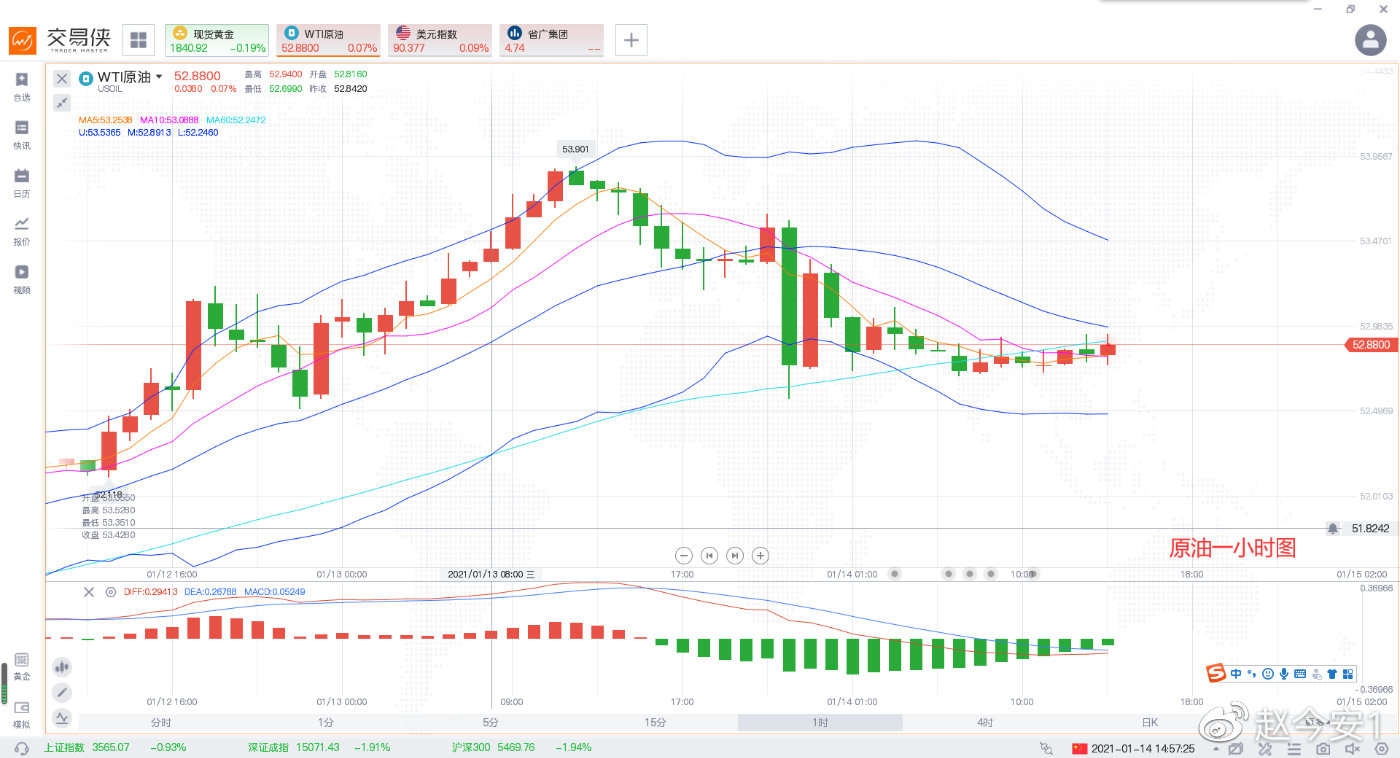Open the MACD indicator settings
1400x758 pixels.
(x=110, y=592)
